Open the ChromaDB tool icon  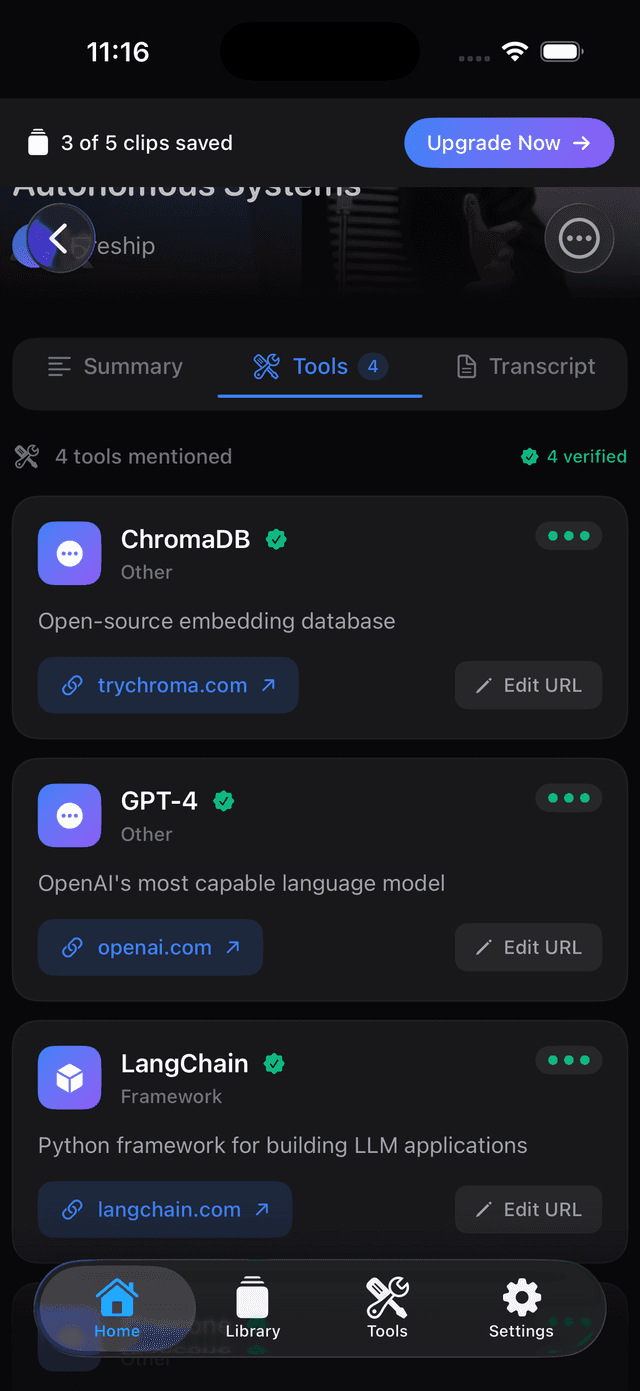point(69,553)
